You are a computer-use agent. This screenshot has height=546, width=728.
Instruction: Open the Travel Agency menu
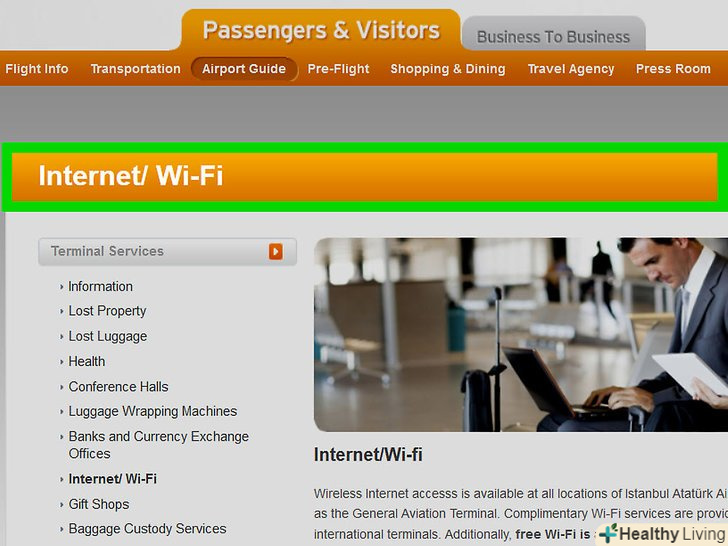coord(571,69)
